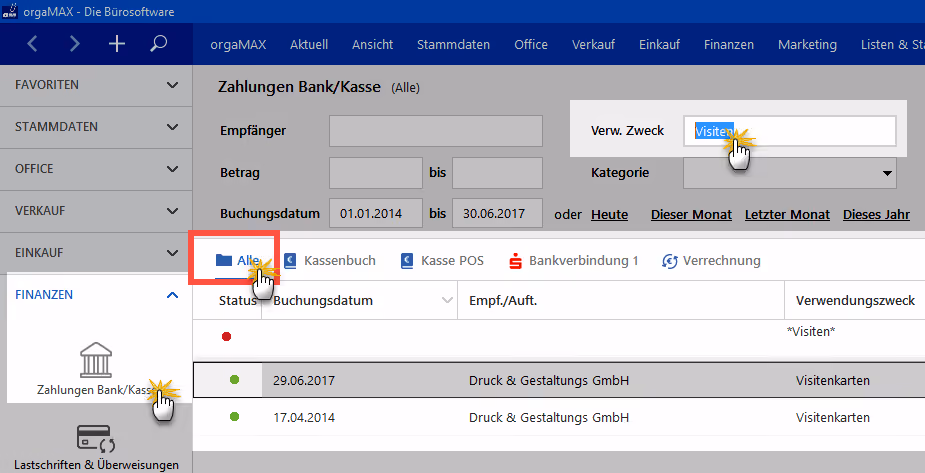This screenshot has height=473, width=925.
Task: Click the Buchungsdatum start date 01.01.2014
Action: (376, 213)
